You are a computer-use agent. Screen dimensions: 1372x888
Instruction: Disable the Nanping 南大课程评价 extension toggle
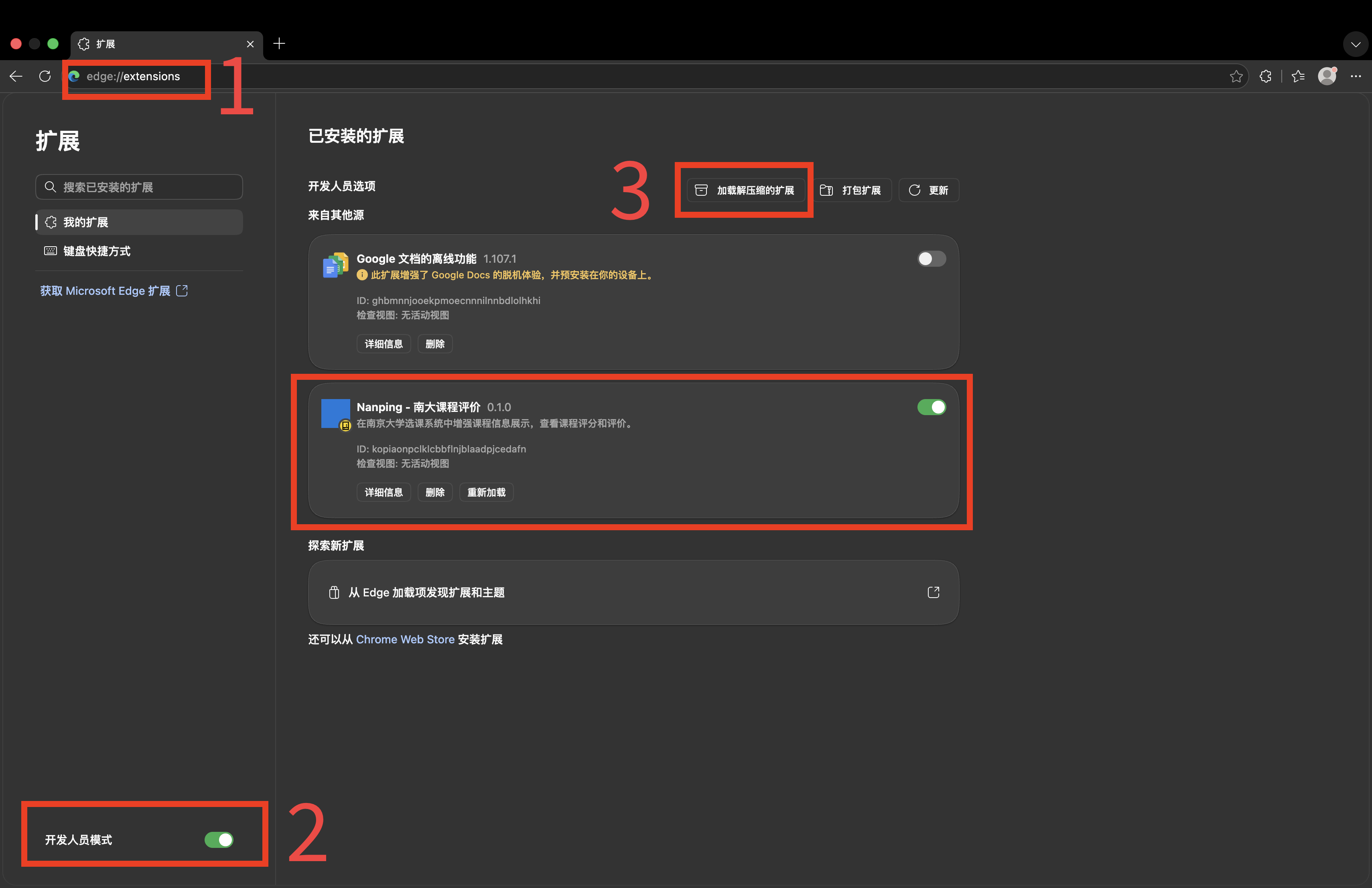point(932,408)
